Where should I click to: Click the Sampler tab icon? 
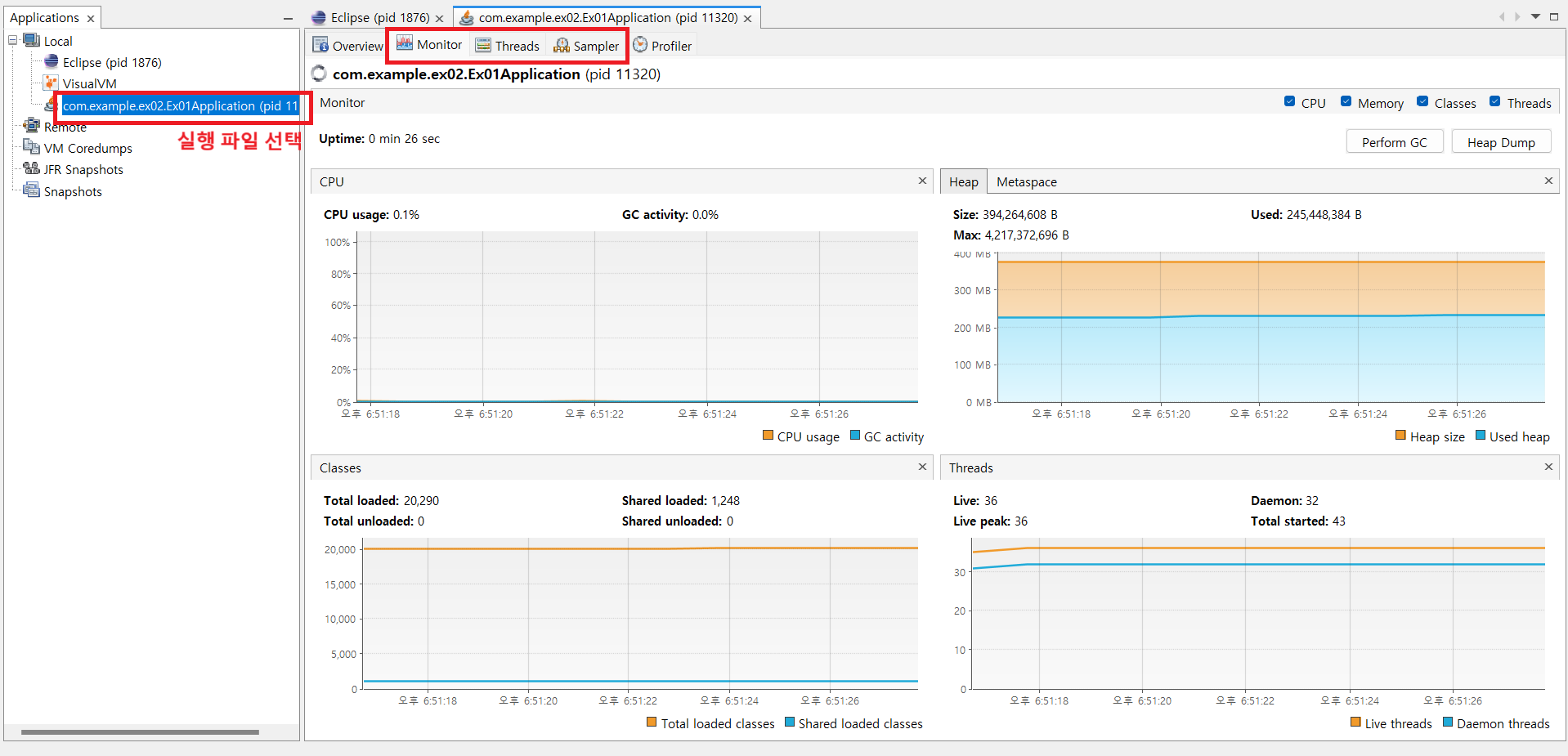click(x=562, y=45)
